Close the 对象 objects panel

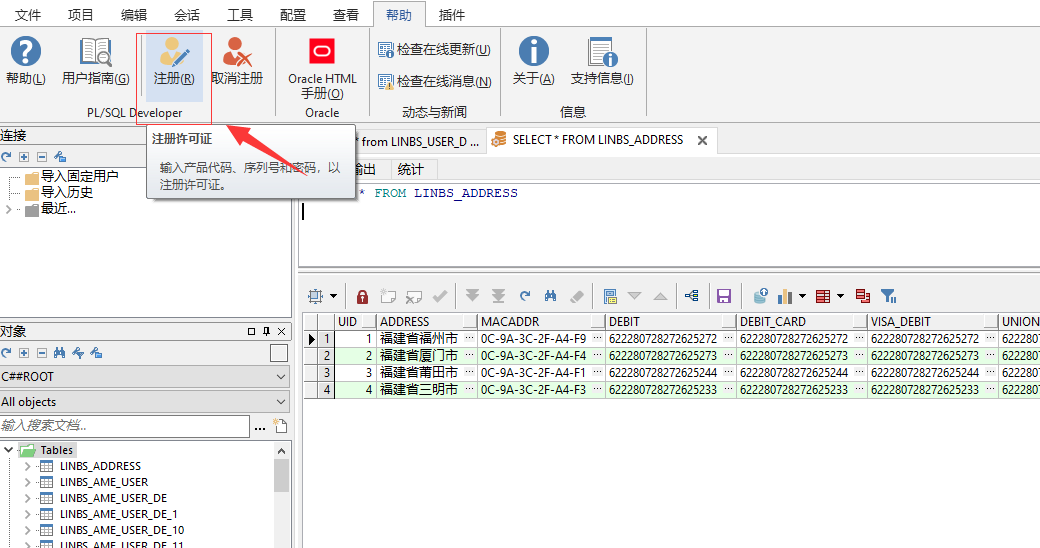point(282,331)
